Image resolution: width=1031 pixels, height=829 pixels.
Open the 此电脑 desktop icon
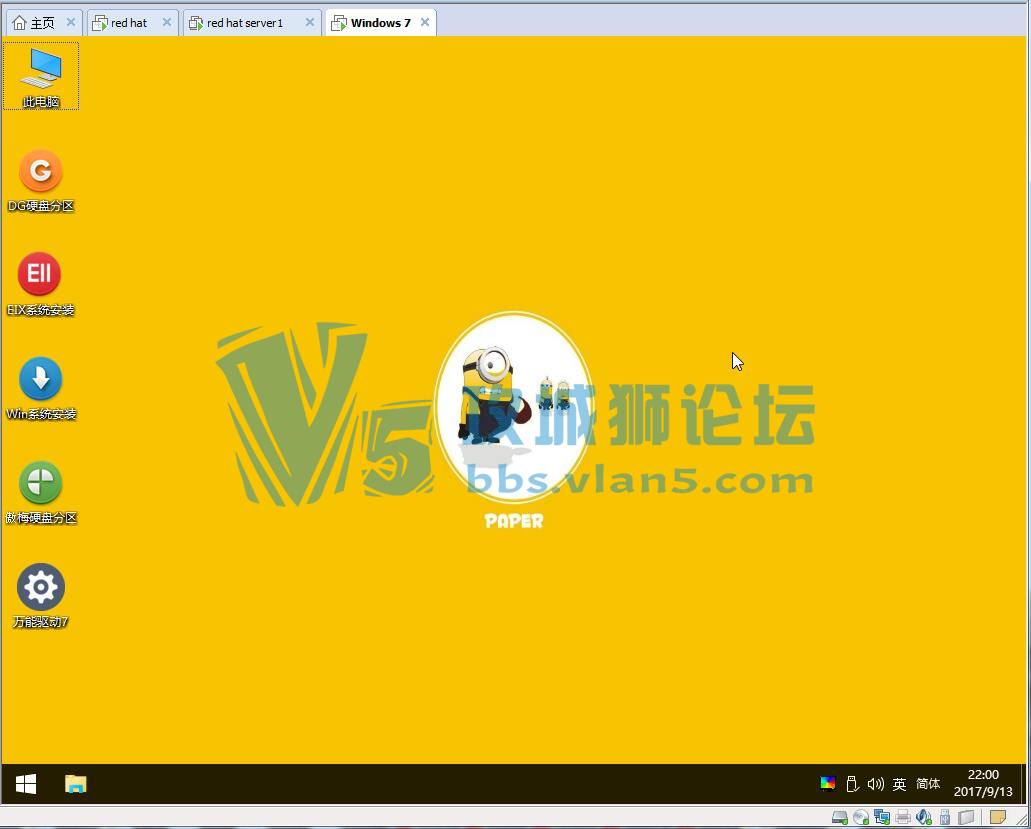click(x=41, y=76)
